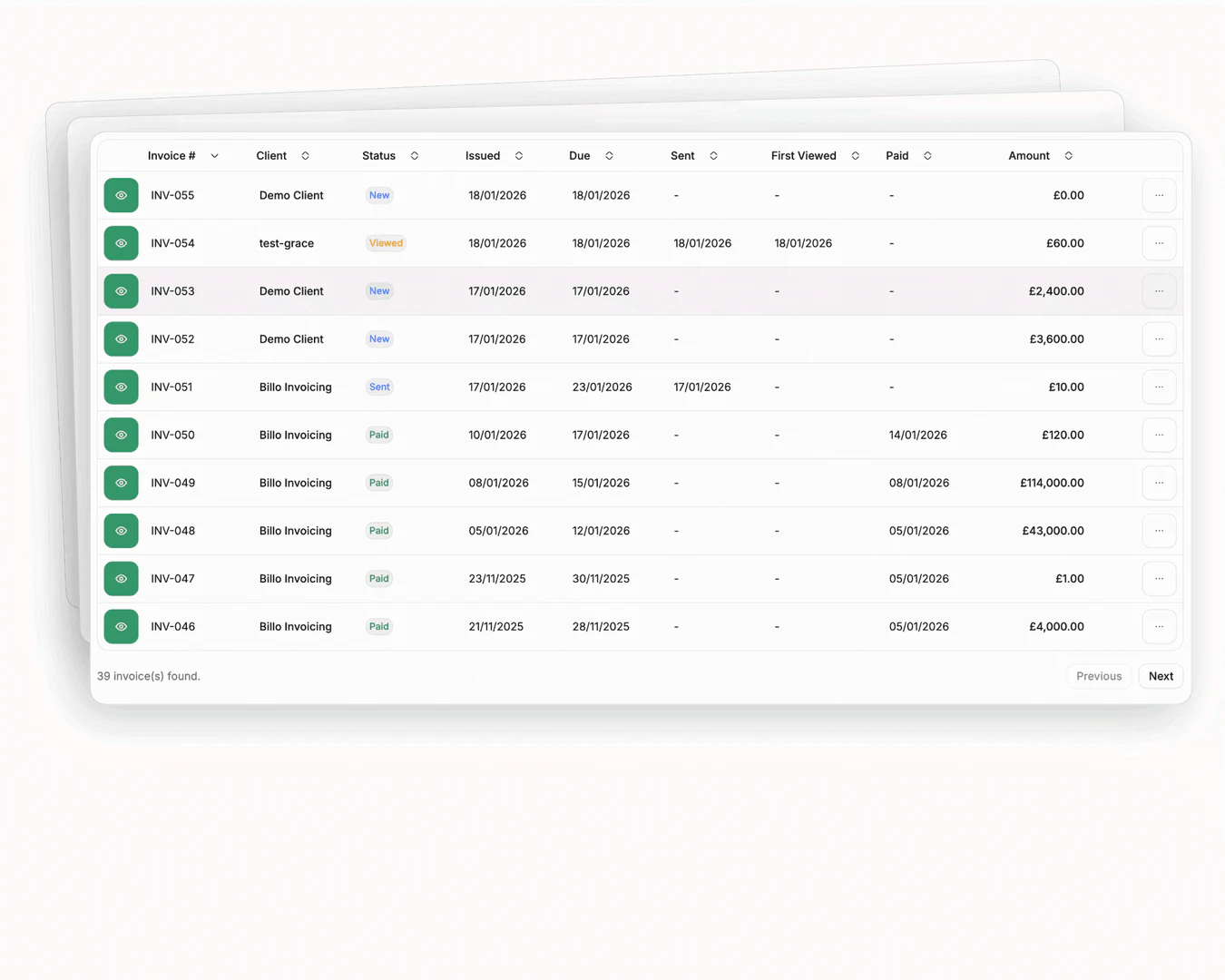Click the eye icon for INV-048
Viewport: 1225px width, 980px height.
coord(121,531)
